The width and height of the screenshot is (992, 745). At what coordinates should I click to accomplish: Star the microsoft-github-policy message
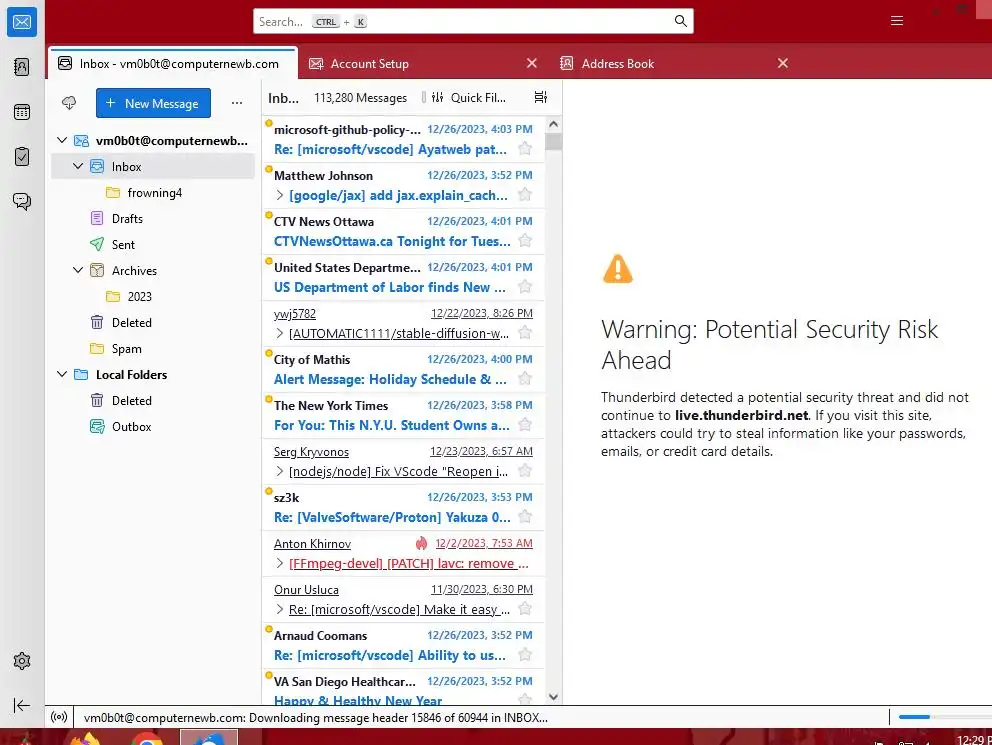pos(524,149)
